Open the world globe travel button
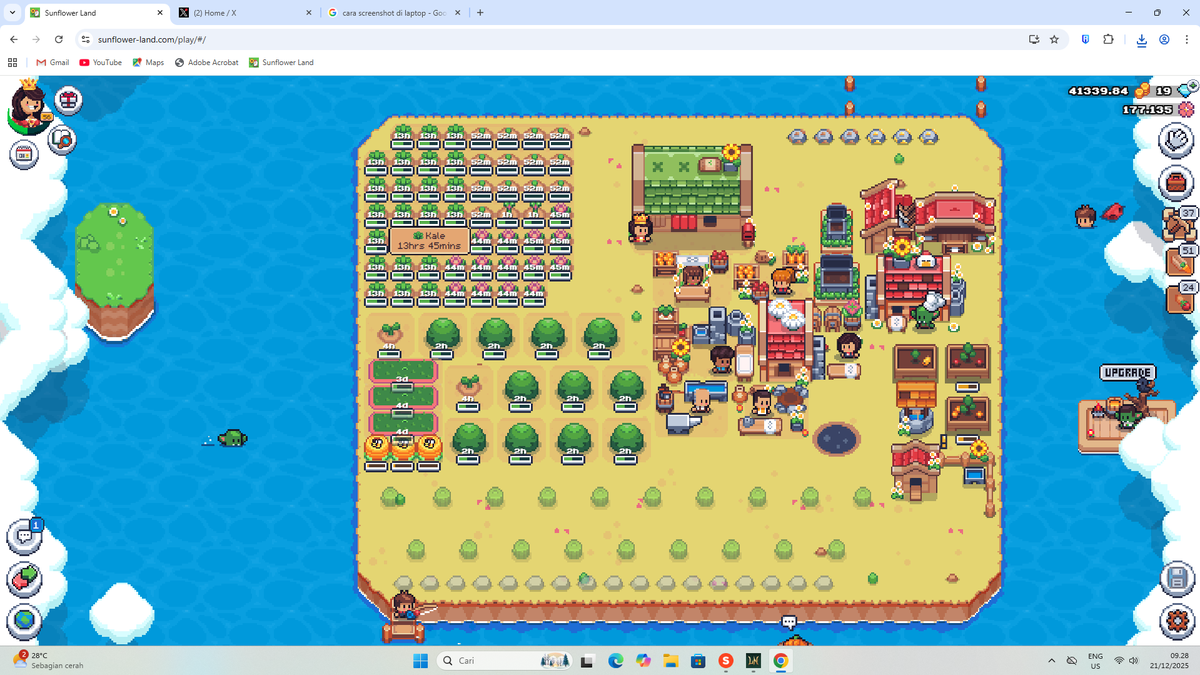The height and width of the screenshot is (675, 1200). (24, 622)
